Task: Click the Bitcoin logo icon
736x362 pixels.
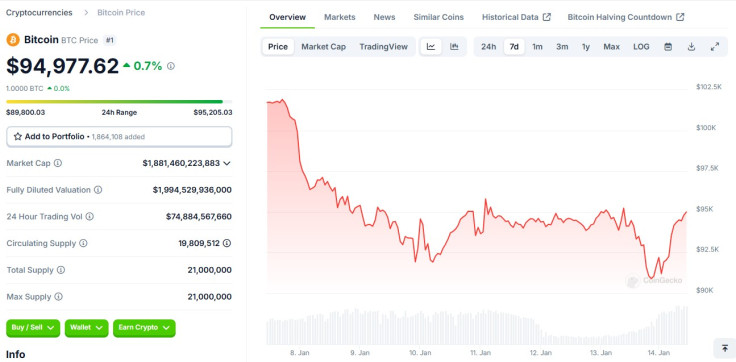Action: (x=13, y=40)
